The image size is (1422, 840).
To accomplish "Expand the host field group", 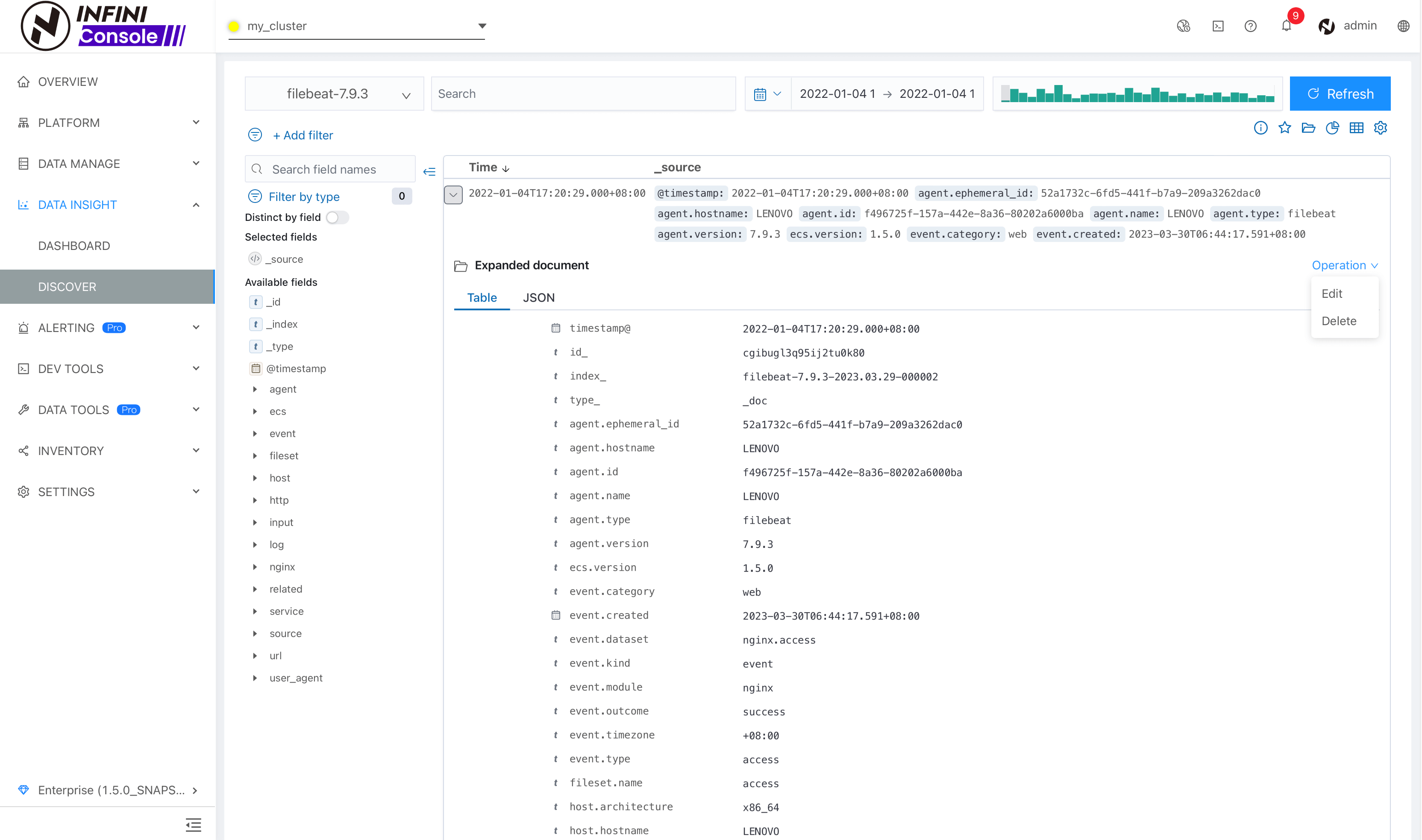I will coord(255,478).
